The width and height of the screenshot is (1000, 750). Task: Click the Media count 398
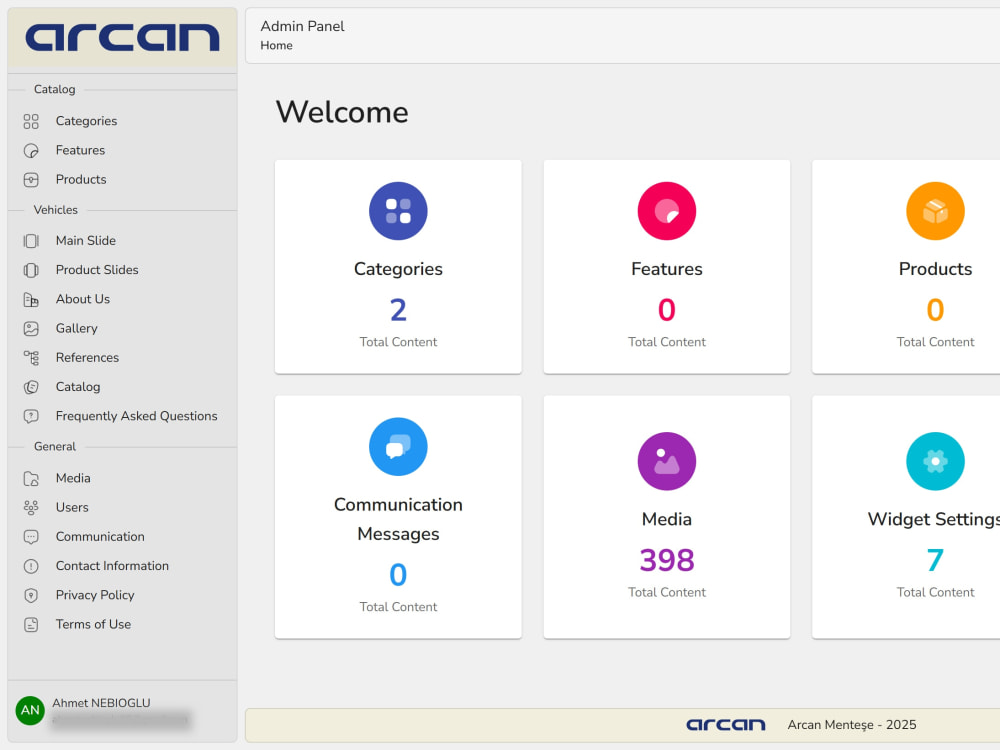[666, 561]
